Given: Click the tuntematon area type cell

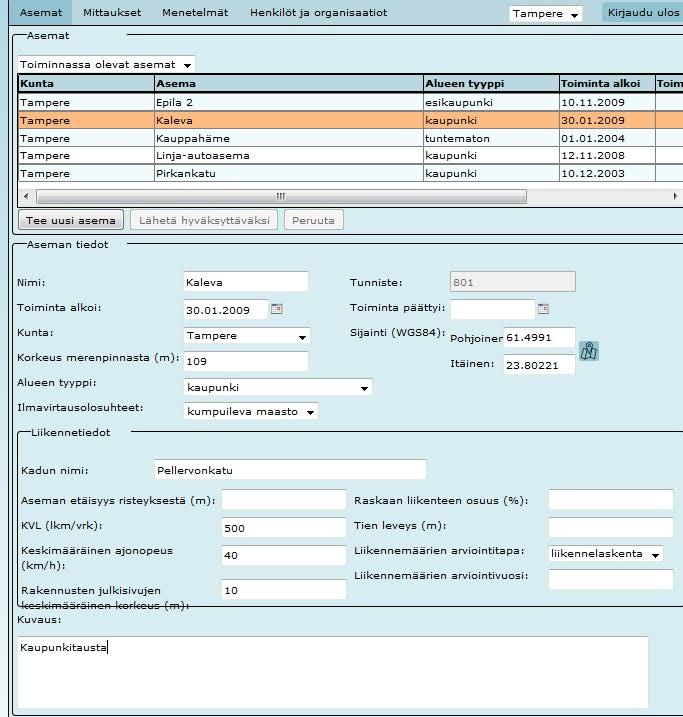Looking at the screenshot, I should point(491,139).
